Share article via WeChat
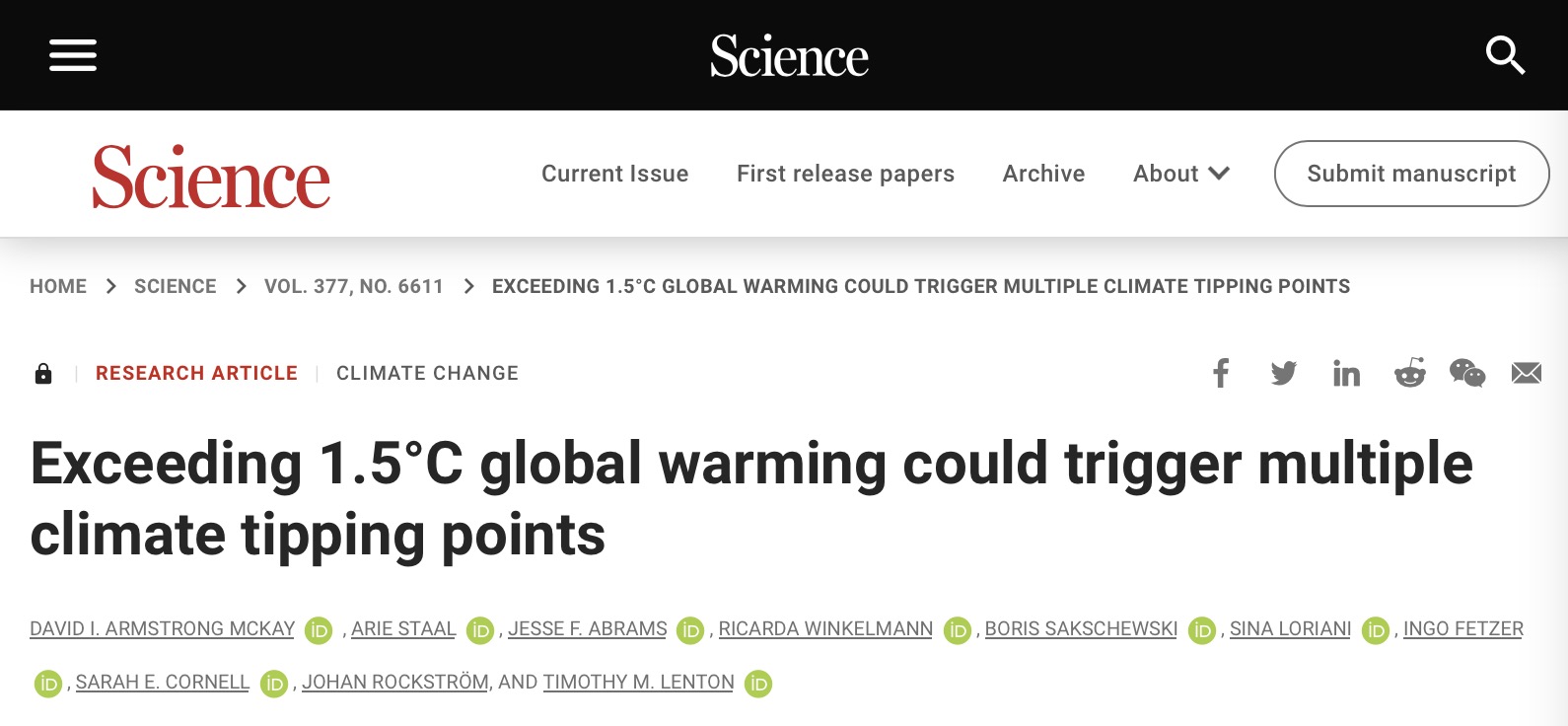1568x726 pixels. click(x=1467, y=373)
